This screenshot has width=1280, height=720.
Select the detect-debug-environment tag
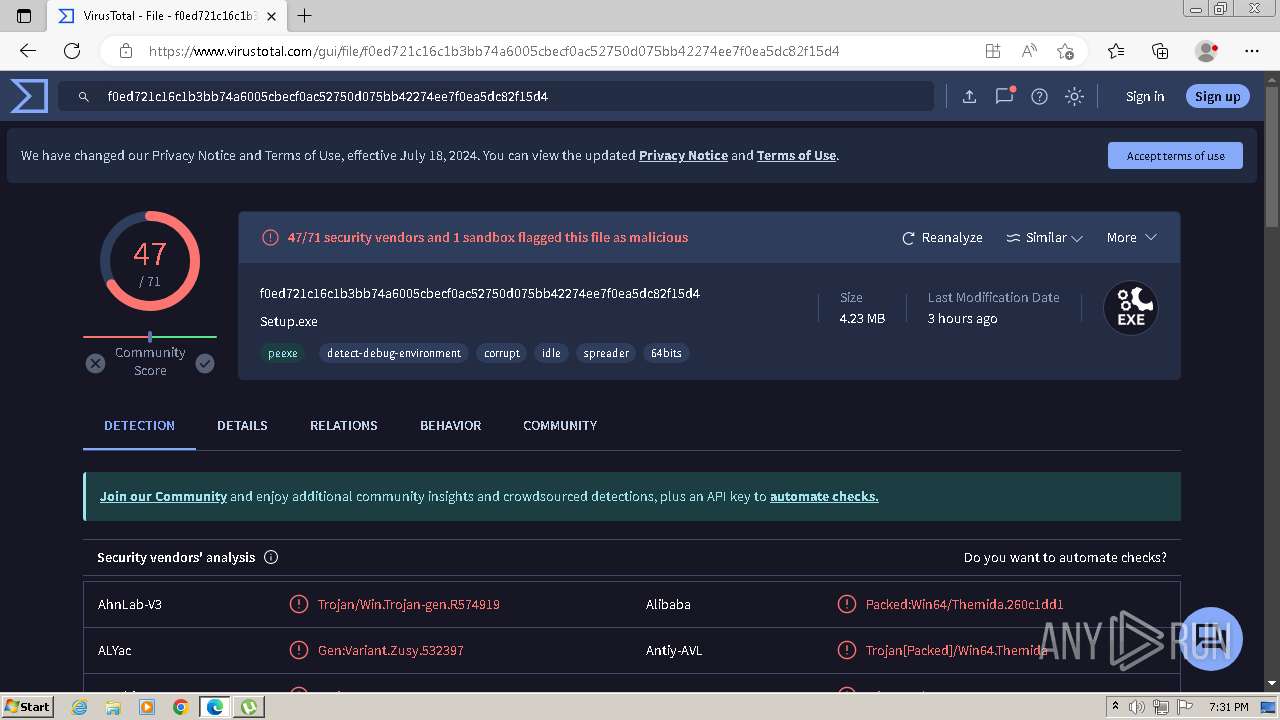pyautogui.click(x=394, y=353)
